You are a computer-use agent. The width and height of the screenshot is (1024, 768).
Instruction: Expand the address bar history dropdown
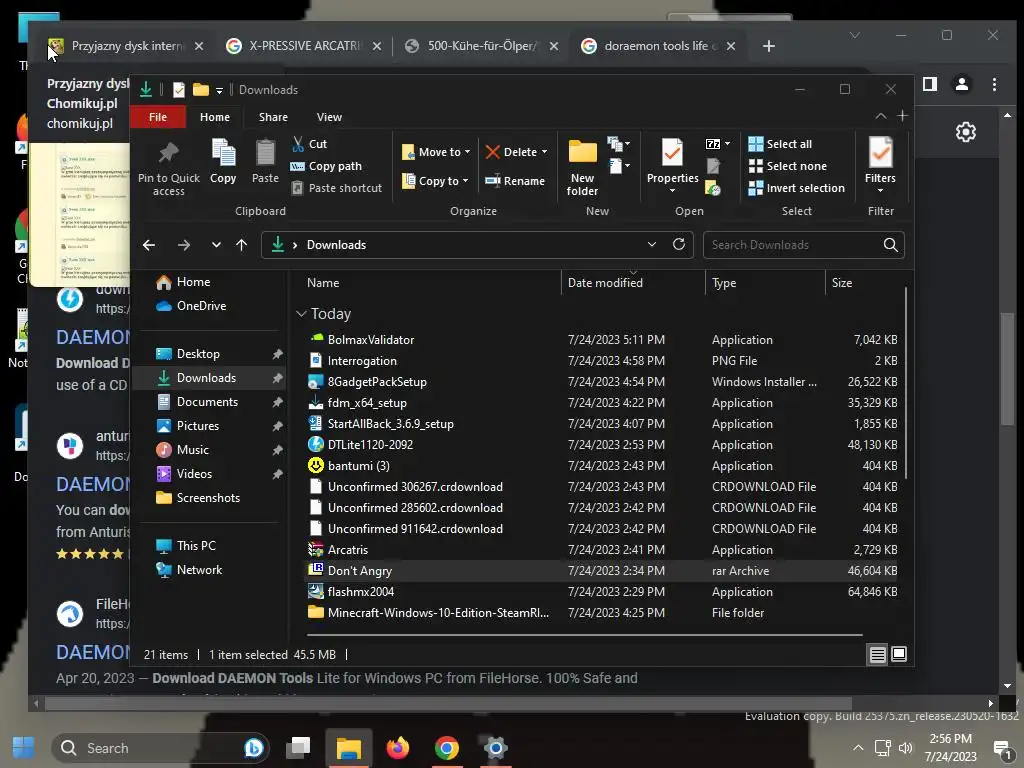pyautogui.click(x=652, y=244)
